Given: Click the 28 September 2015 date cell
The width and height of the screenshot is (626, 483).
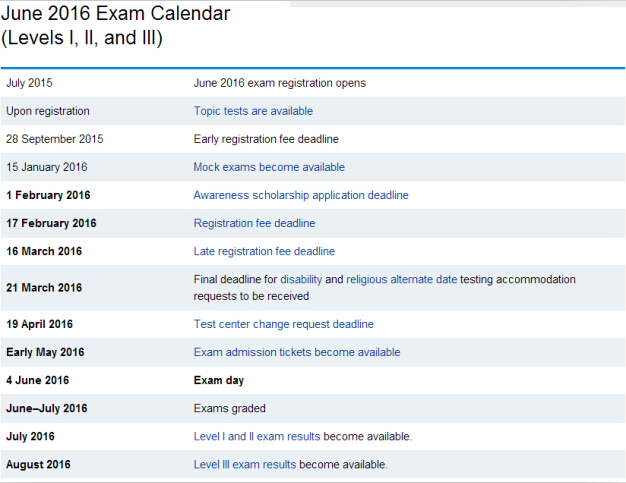Looking at the screenshot, I should point(54,139).
